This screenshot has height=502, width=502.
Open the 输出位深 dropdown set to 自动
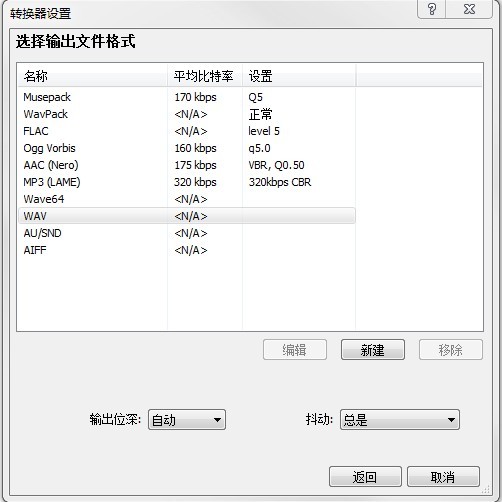[187, 420]
